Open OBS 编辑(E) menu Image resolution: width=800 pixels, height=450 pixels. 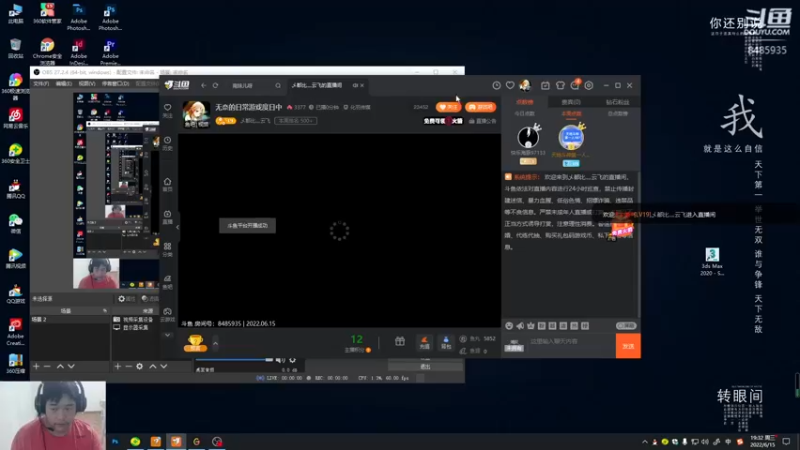(64, 84)
